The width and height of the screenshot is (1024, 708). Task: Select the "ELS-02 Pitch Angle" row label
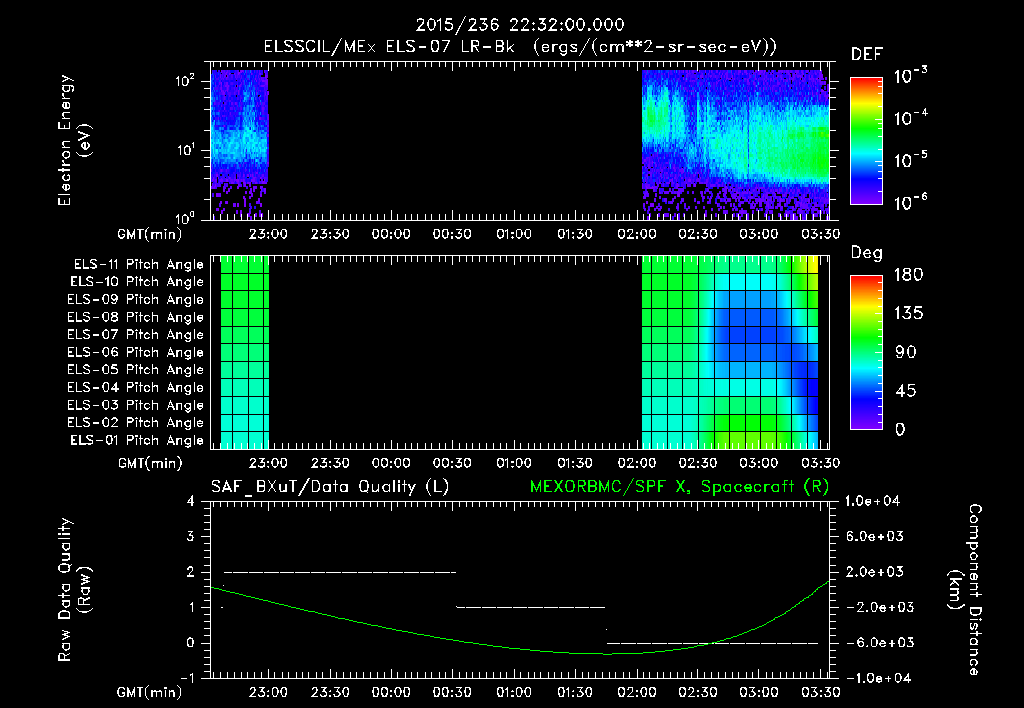click(x=135, y=423)
